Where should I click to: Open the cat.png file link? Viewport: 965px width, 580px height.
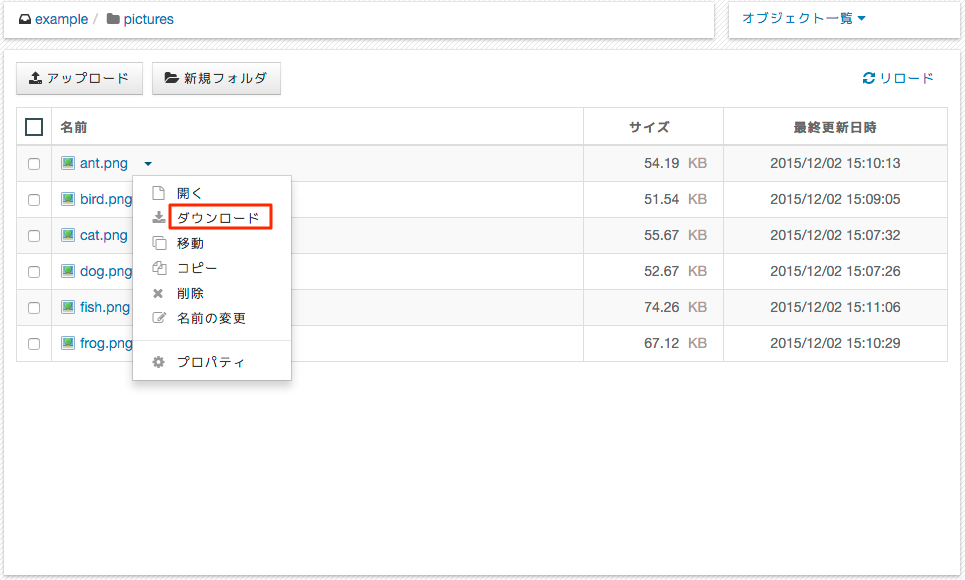[104, 235]
